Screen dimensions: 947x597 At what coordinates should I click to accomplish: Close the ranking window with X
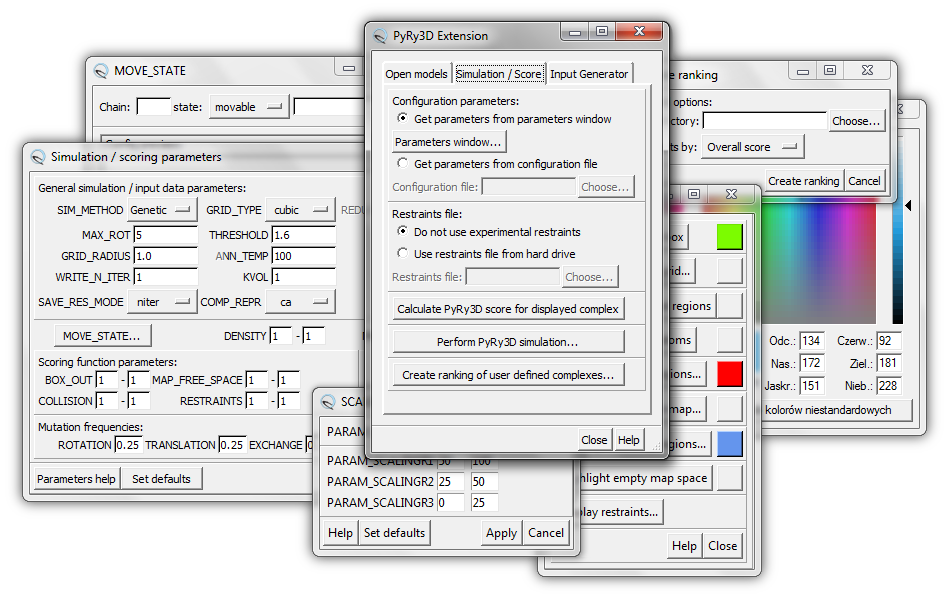coord(867,71)
